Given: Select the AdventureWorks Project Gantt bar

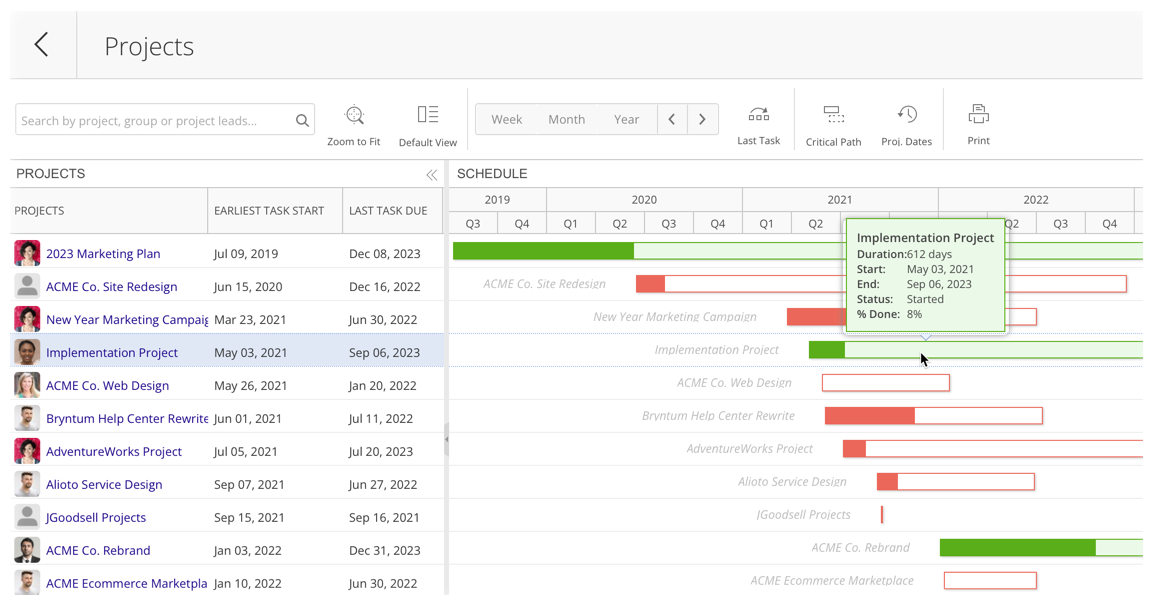Looking at the screenshot, I should point(993,448).
